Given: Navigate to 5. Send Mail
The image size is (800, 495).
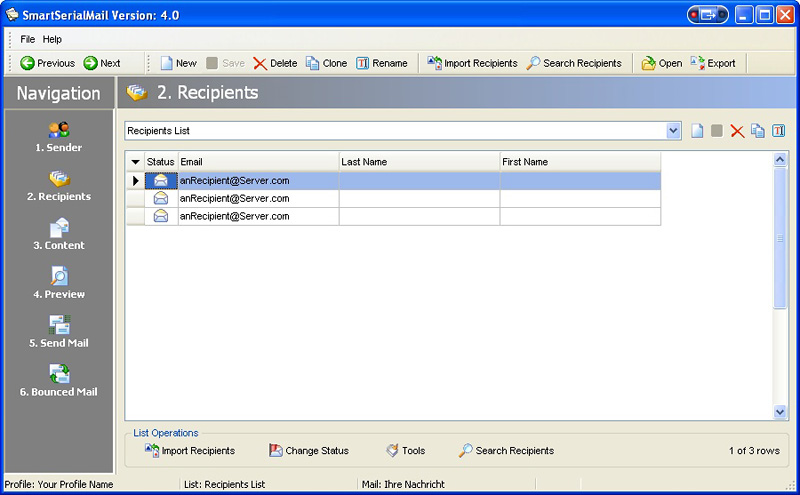Looking at the screenshot, I should click(59, 333).
